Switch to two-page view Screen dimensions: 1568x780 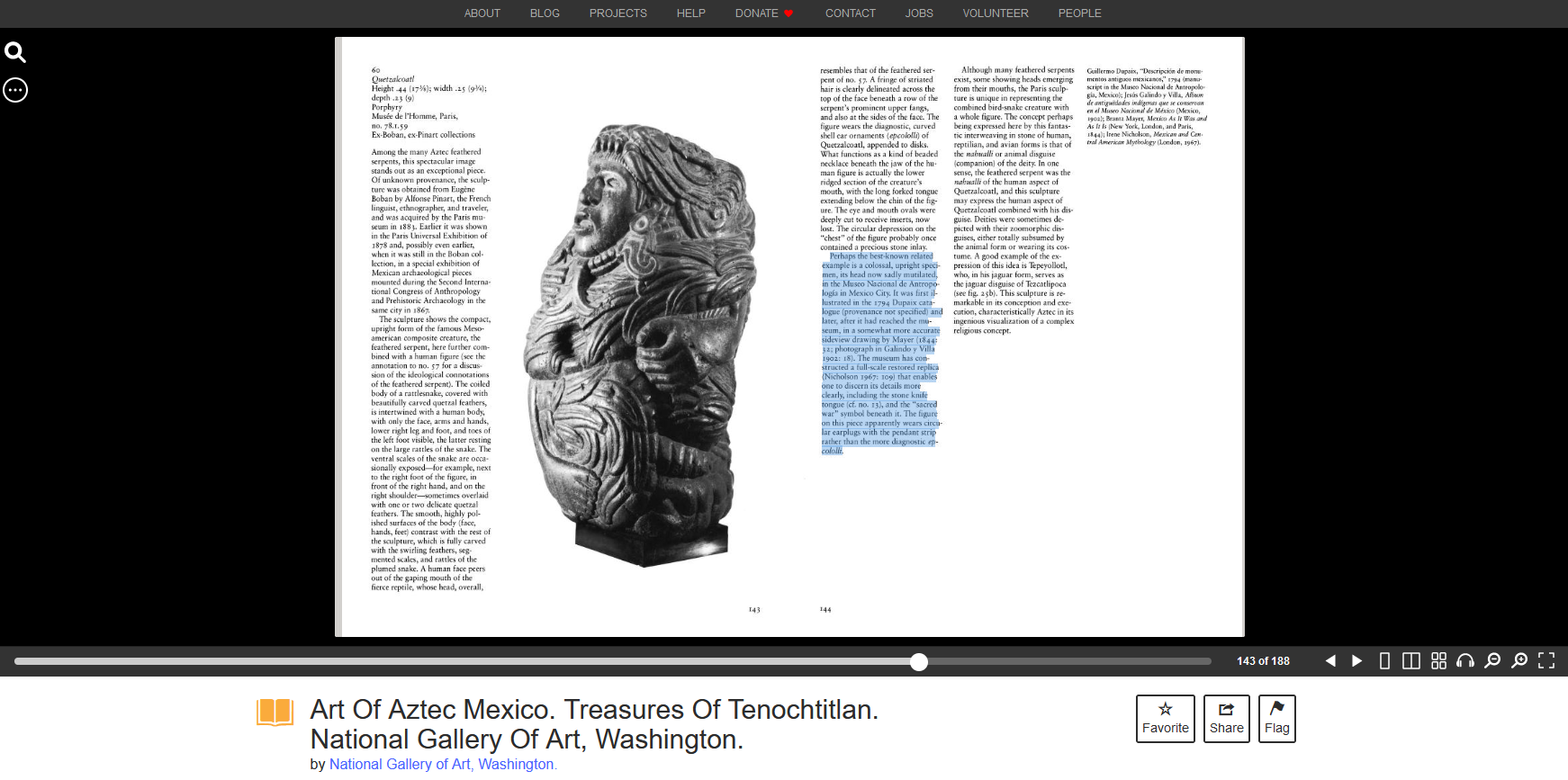pyautogui.click(x=1411, y=661)
